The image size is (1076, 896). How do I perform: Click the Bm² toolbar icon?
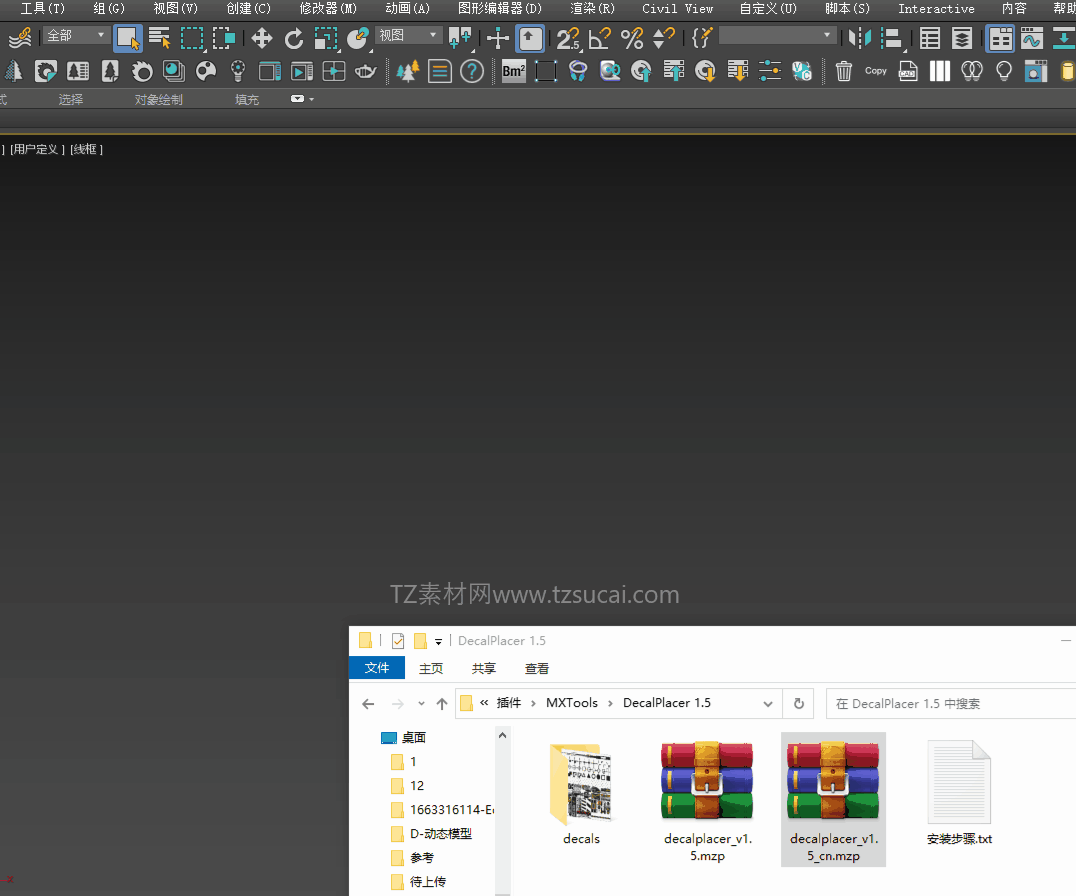click(514, 71)
